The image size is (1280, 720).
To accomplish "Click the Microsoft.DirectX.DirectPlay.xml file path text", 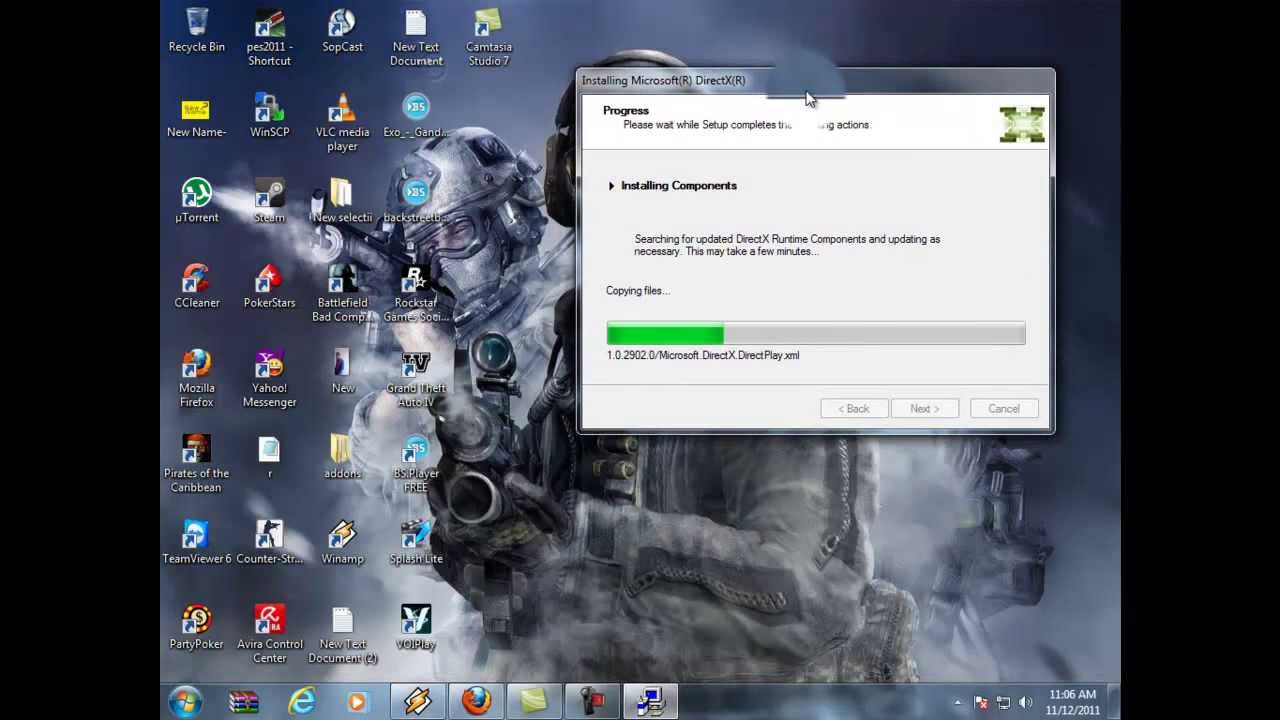I will pyautogui.click(x=703, y=355).
